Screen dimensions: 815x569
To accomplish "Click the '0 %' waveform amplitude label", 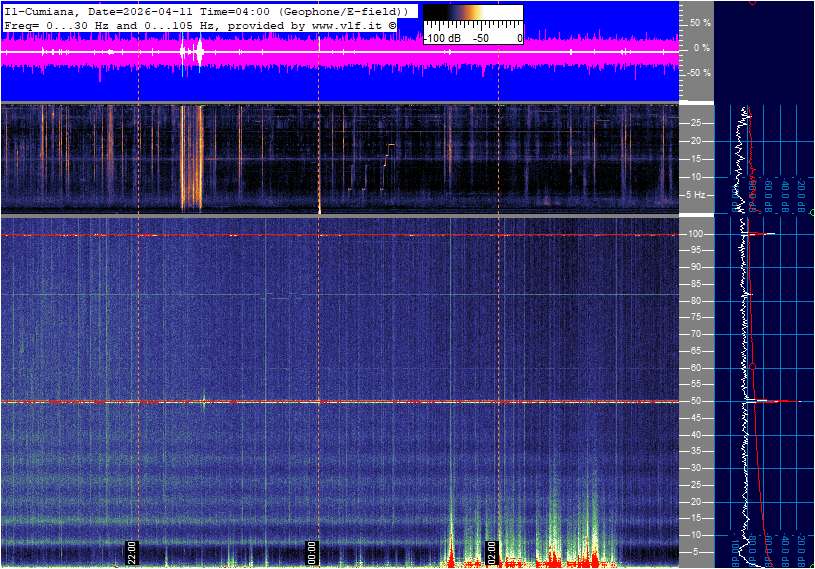I will tap(702, 48).
